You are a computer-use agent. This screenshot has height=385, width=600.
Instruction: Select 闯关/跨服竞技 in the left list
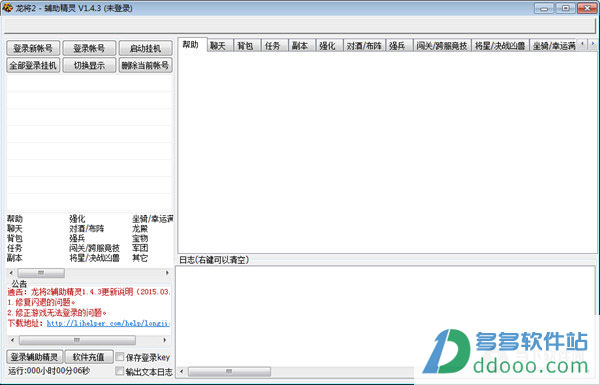coord(95,248)
